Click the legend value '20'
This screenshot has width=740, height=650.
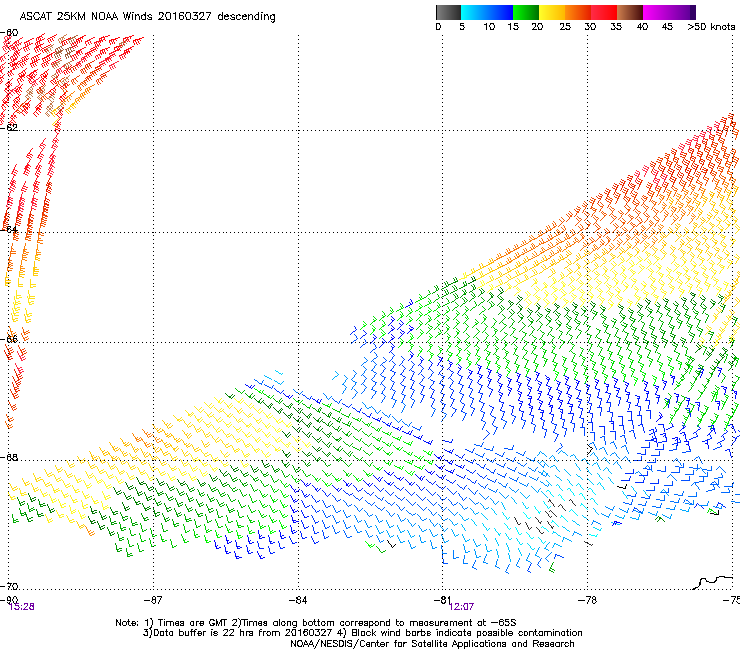tap(537, 27)
